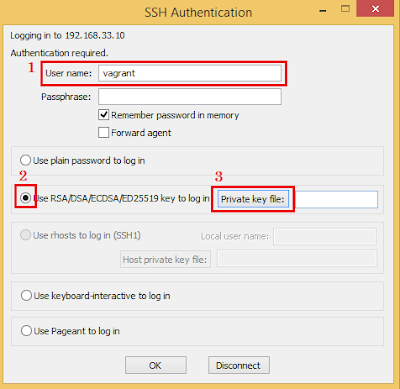This screenshot has height=389, width=400.
Task: Enable the Forward agent checkbox
Action: click(104, 132)
